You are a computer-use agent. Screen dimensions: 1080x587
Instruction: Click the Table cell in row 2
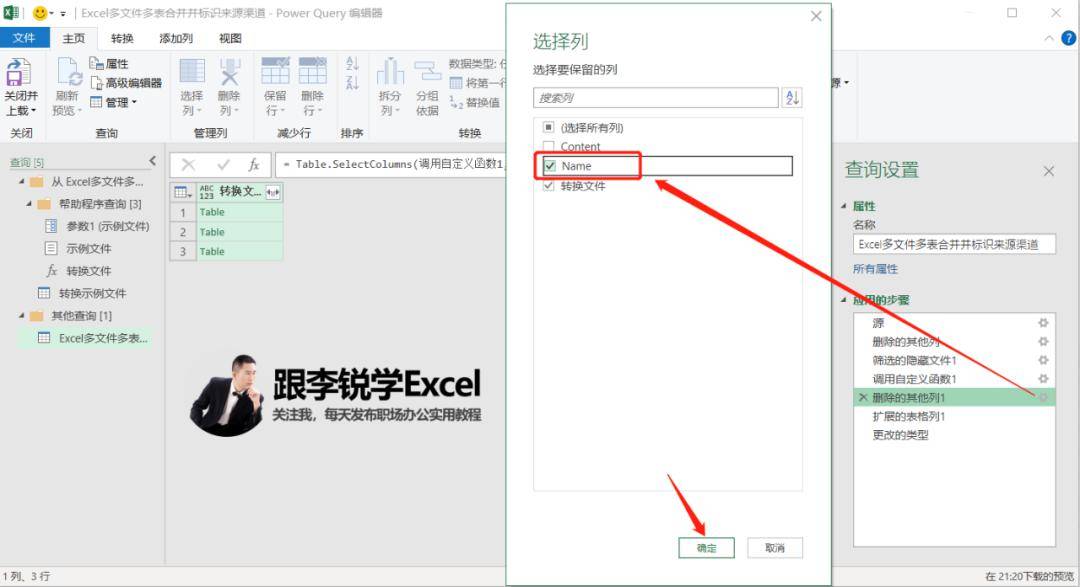click(239, 232)
